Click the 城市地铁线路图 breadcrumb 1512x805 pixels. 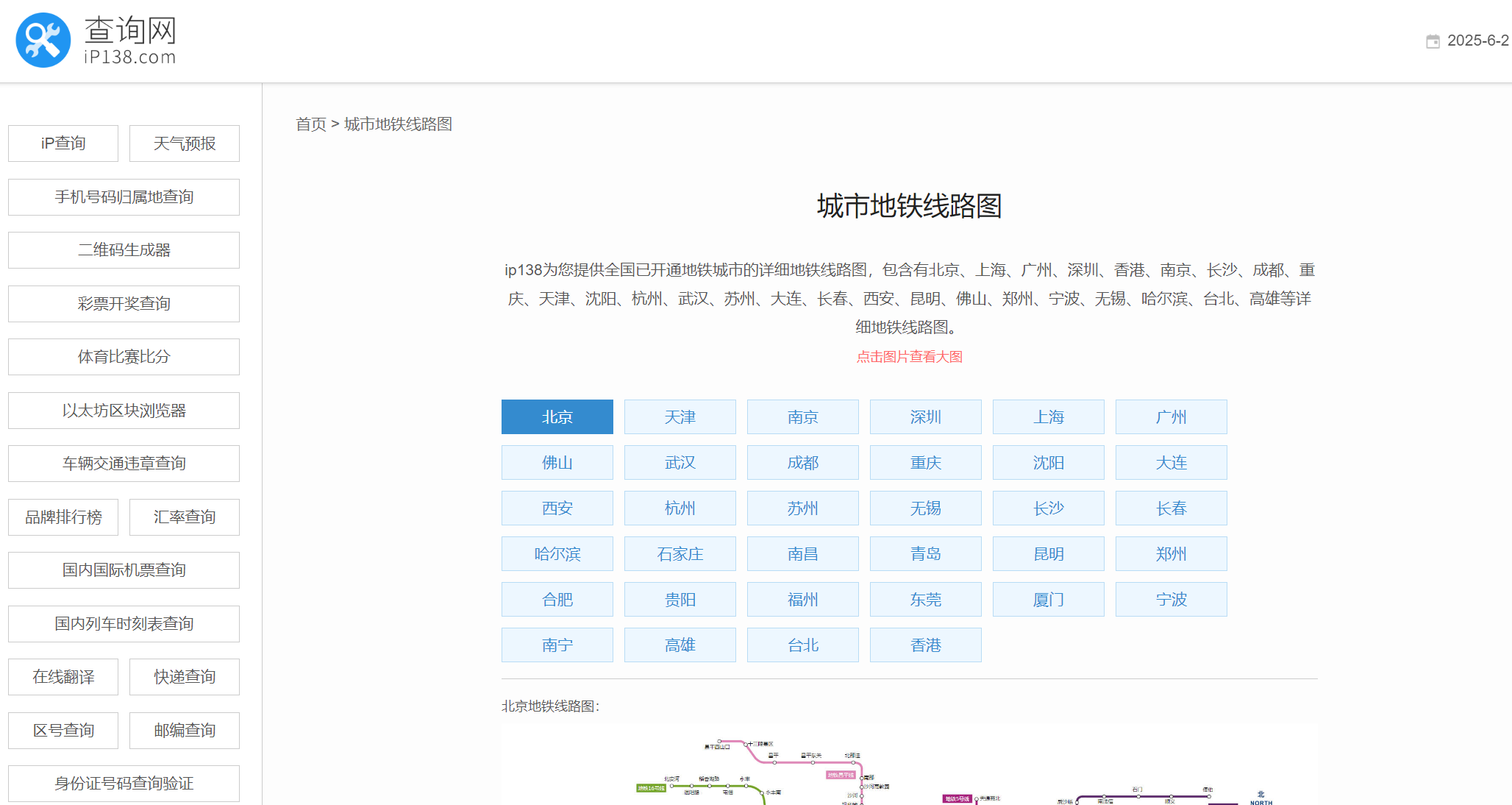click(398, 124)
